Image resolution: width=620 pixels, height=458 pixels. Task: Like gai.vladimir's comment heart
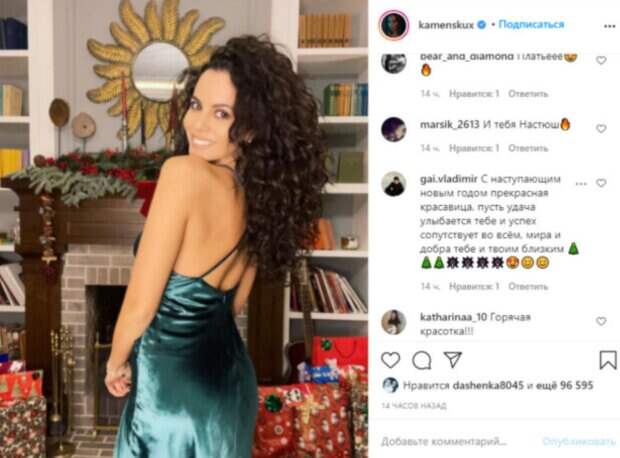(601, 183)
